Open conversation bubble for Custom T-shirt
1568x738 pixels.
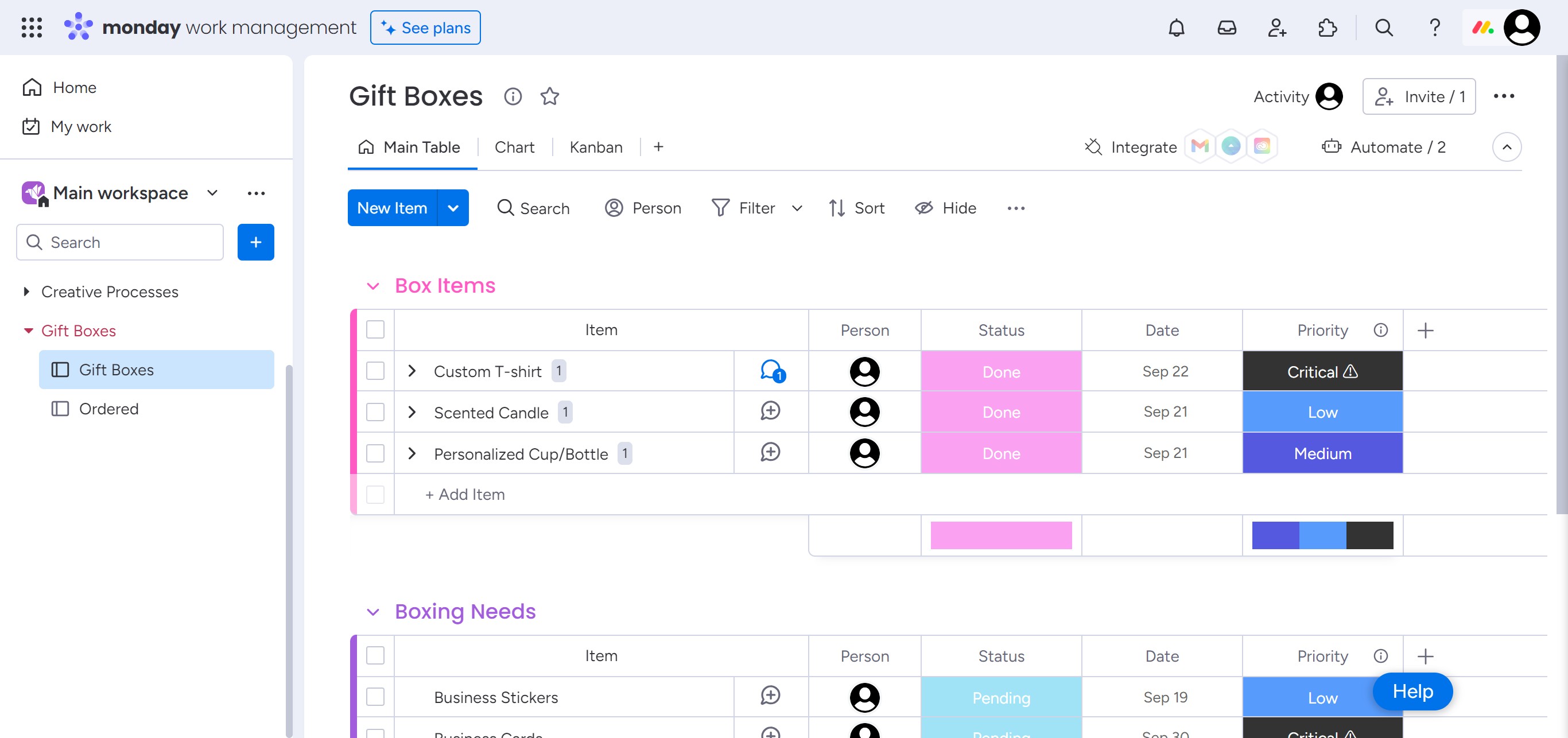tap(771, 371)
